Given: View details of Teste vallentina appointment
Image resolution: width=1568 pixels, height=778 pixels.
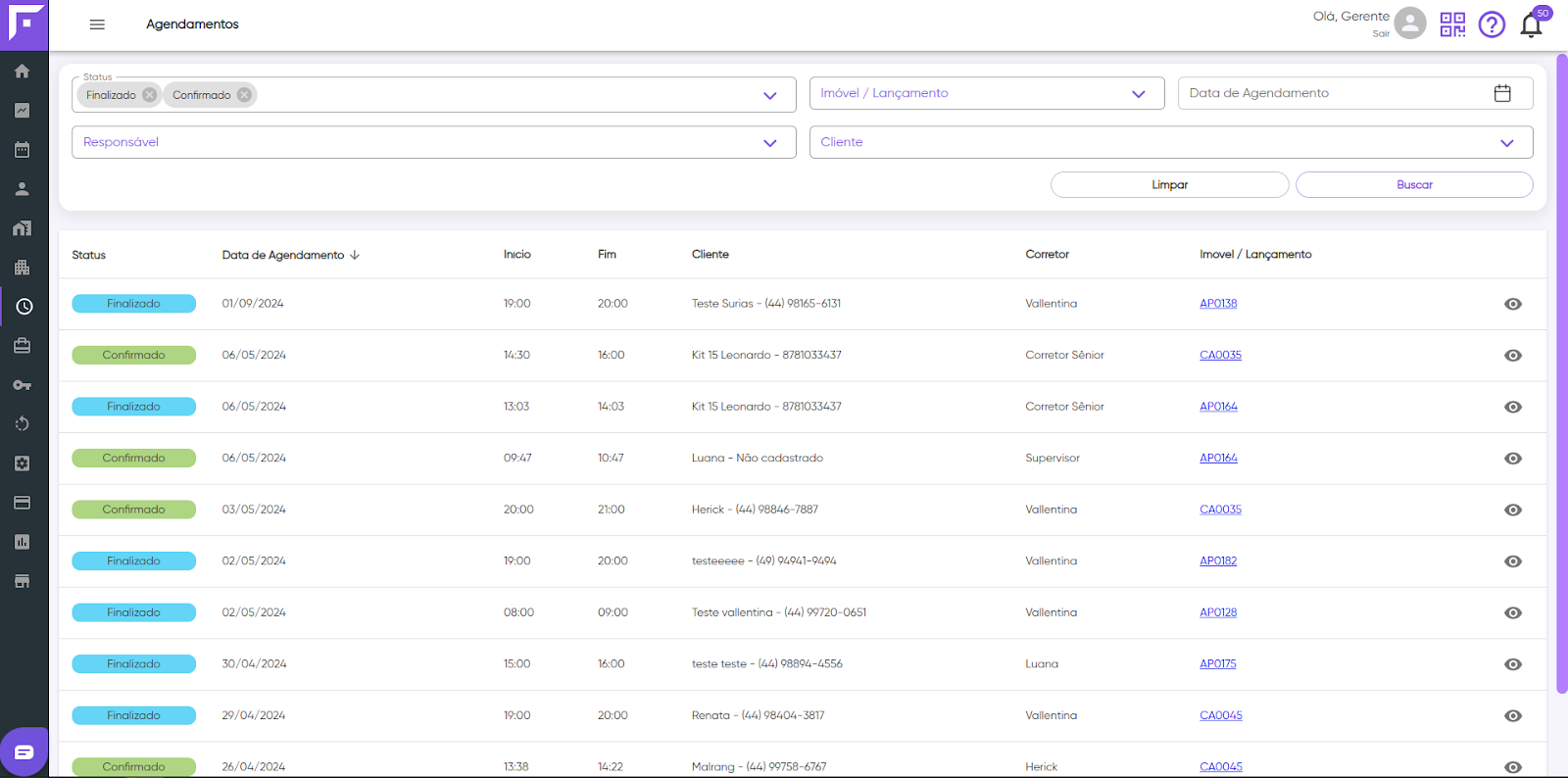Looking at the screenshot, I should coord(1513,612).
